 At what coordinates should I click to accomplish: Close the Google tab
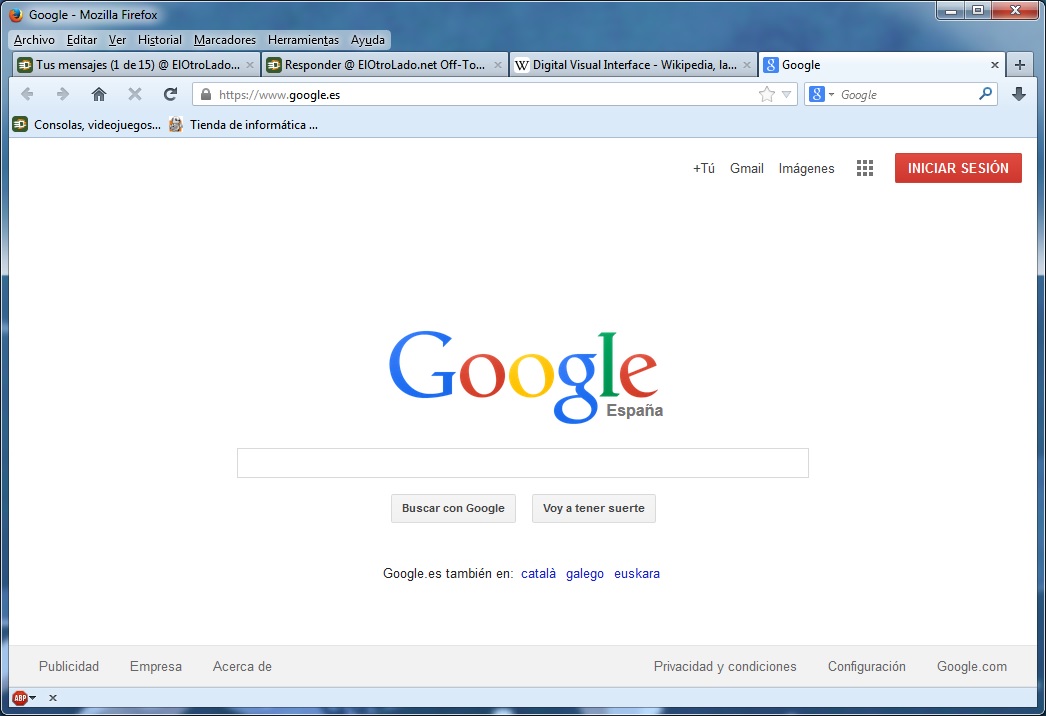tap(995, 65)
